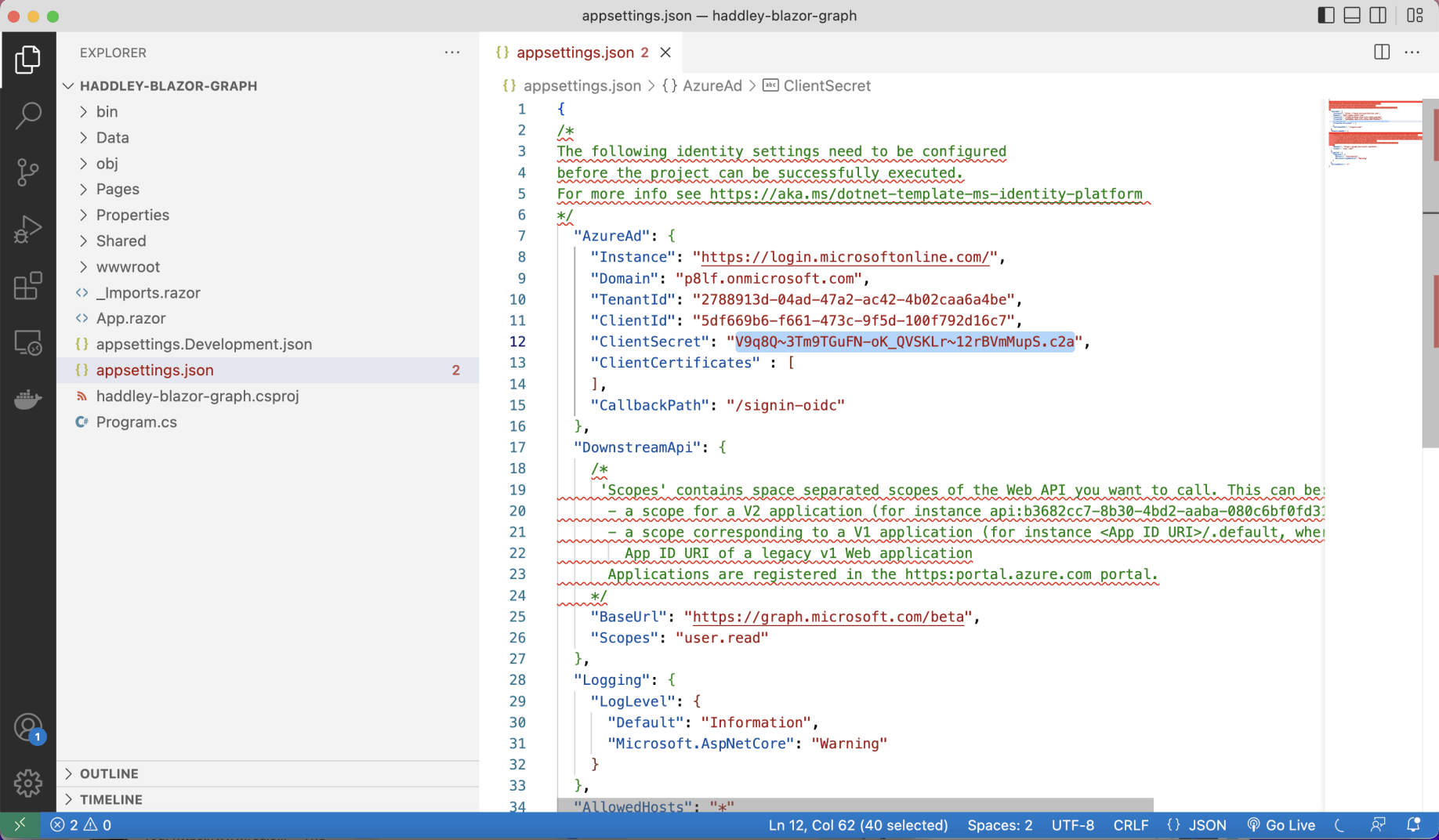Toggle the panel layout control in title bar

1351,15
